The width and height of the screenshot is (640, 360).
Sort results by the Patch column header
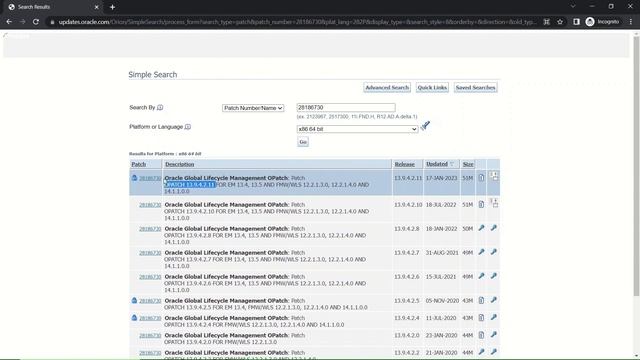138,164
